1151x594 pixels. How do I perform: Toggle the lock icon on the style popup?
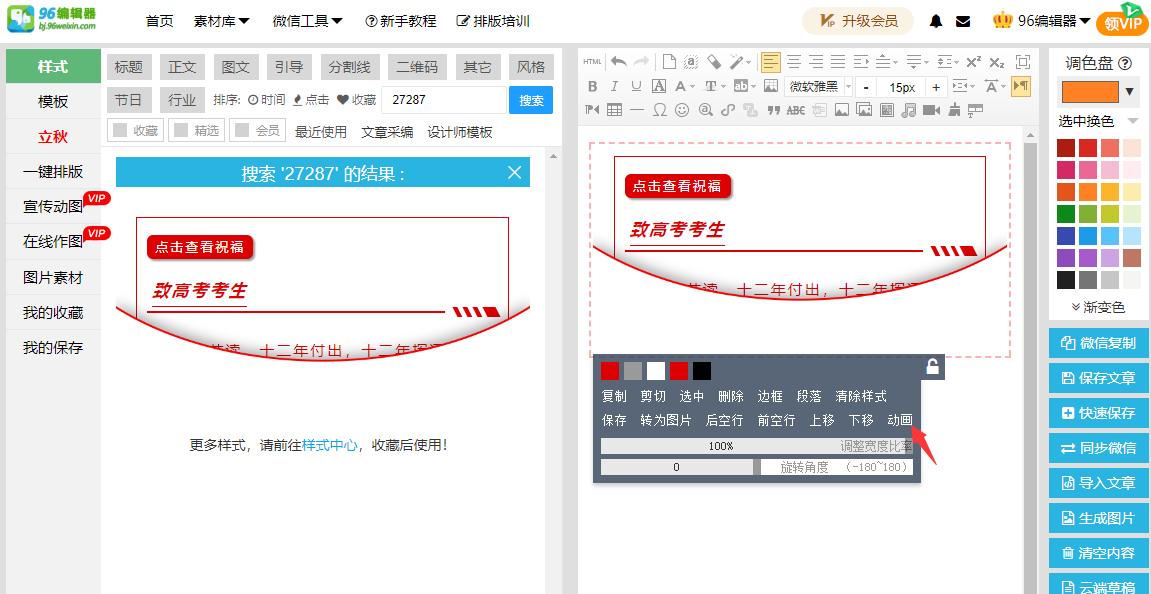(x=933, y=364)
